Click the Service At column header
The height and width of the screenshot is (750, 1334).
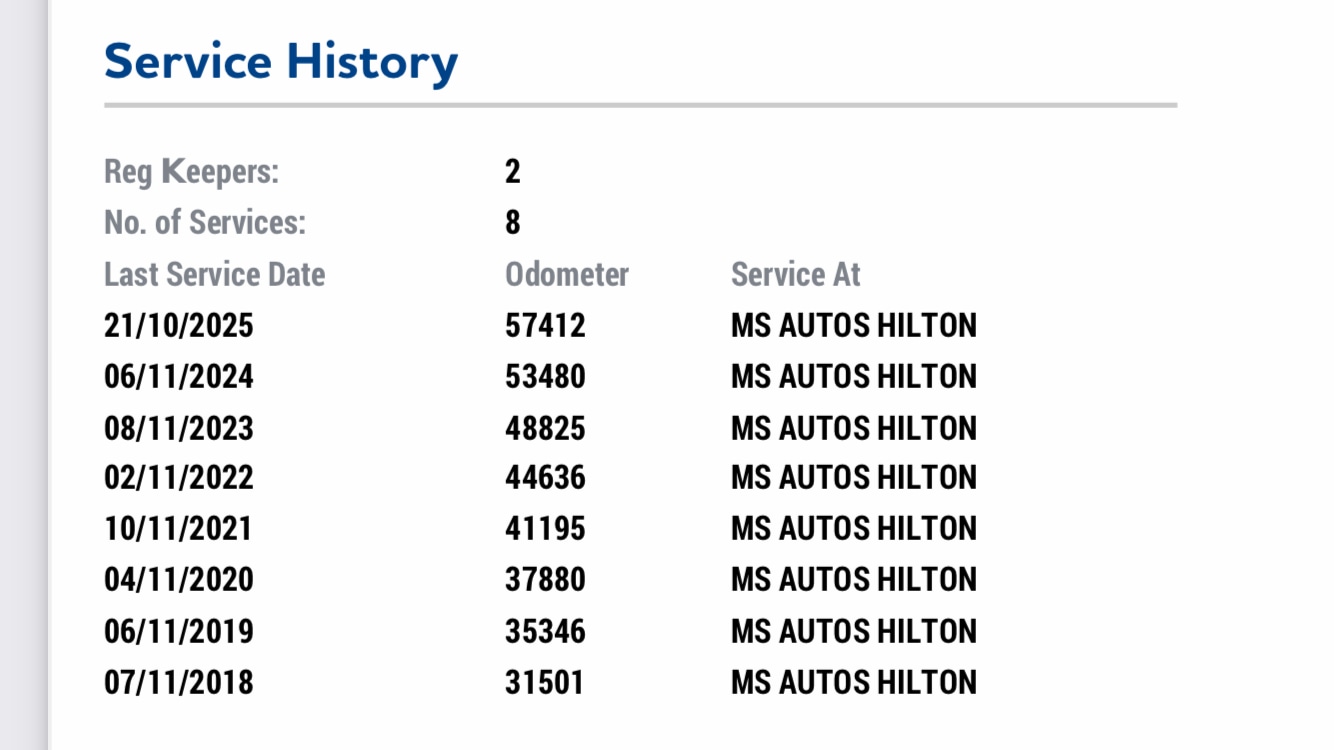(x=795, y=274)
